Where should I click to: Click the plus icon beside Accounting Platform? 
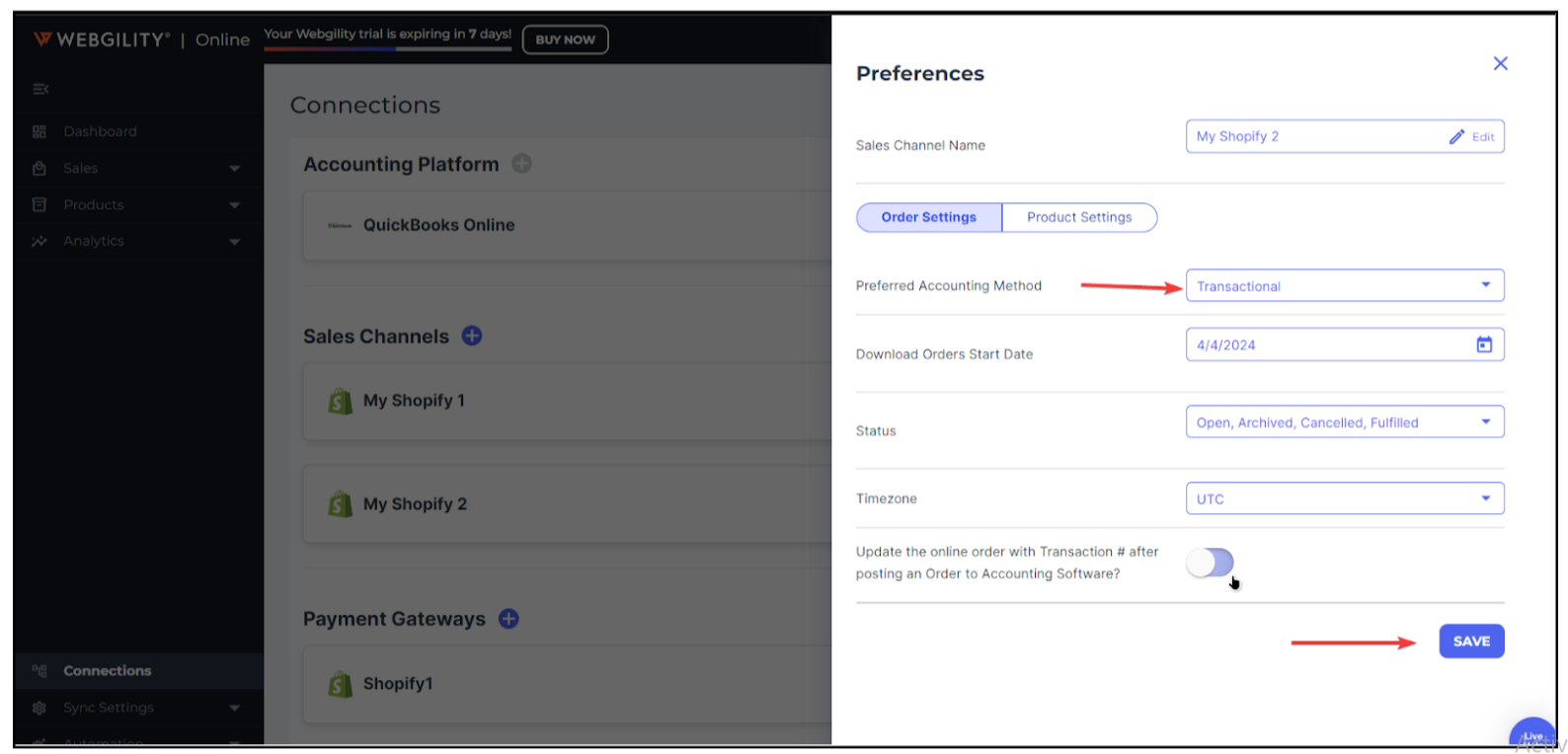click(521, 164)
